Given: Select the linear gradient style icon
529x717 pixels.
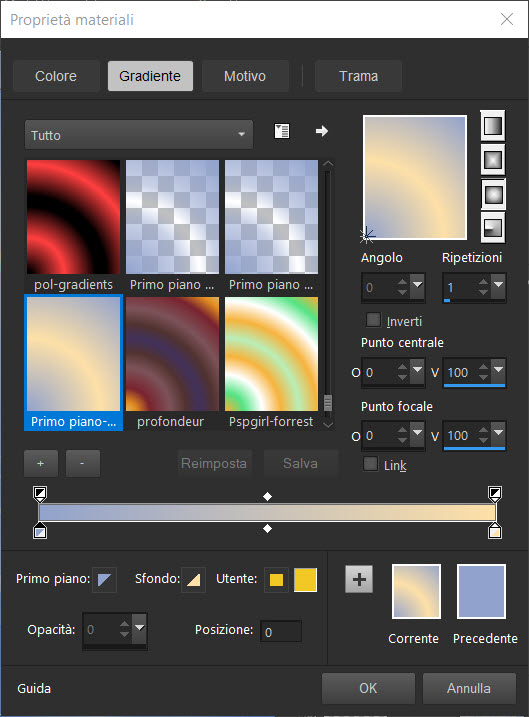Looking at the screenshot, I should tap(492, 126).
